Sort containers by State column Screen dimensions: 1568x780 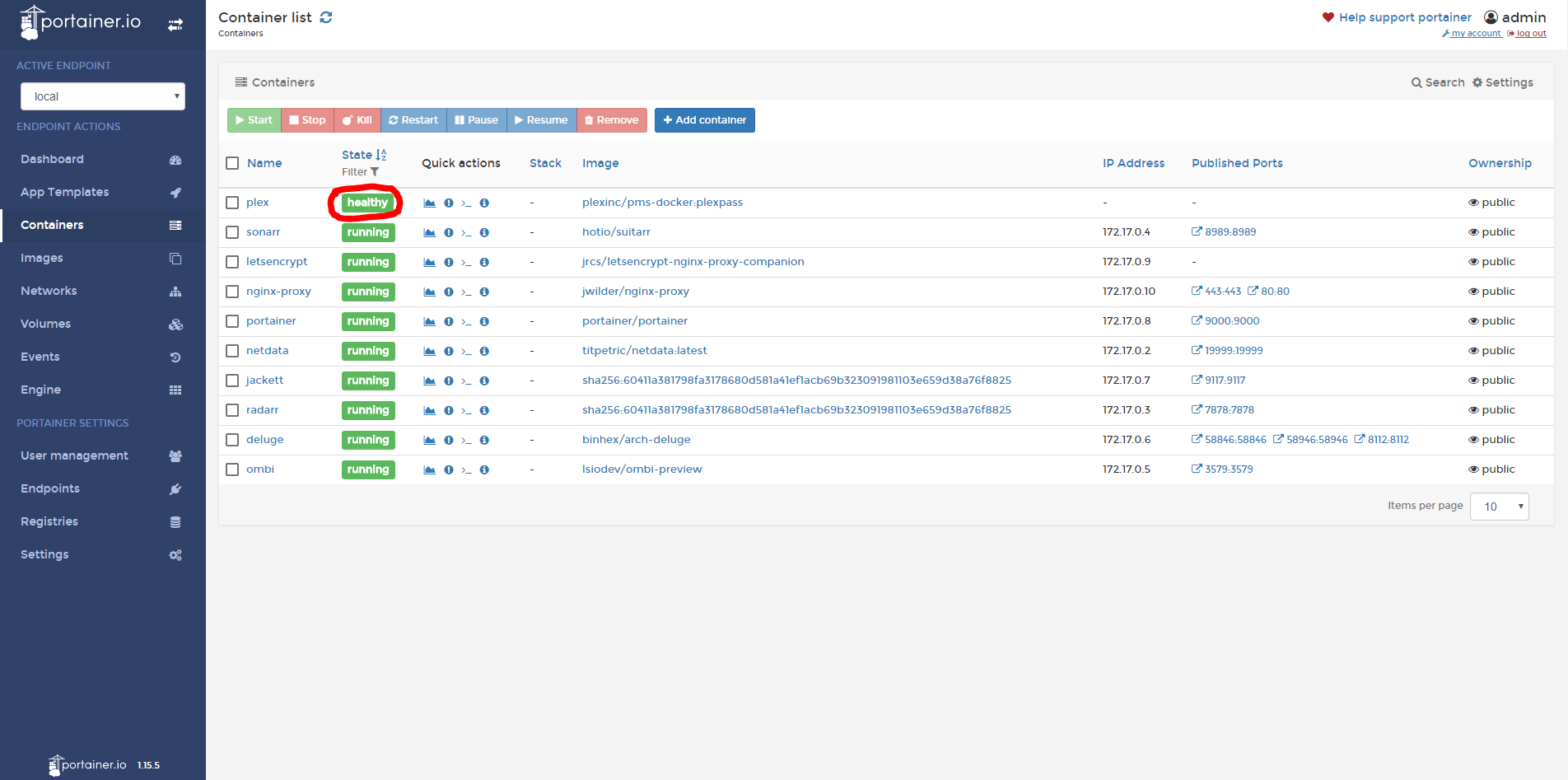(364, 155)
